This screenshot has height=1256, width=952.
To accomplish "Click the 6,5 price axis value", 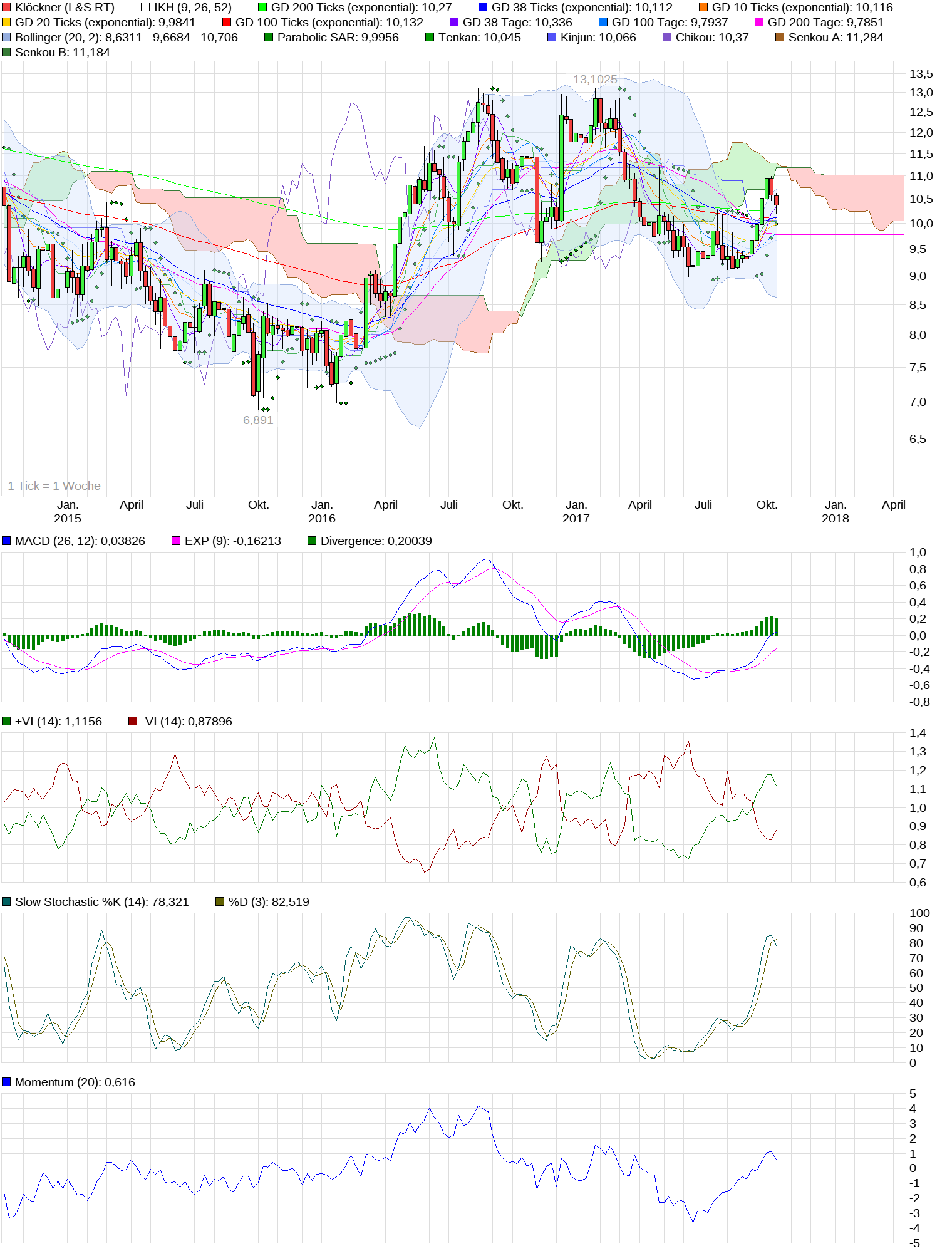I will pos(918,439).
